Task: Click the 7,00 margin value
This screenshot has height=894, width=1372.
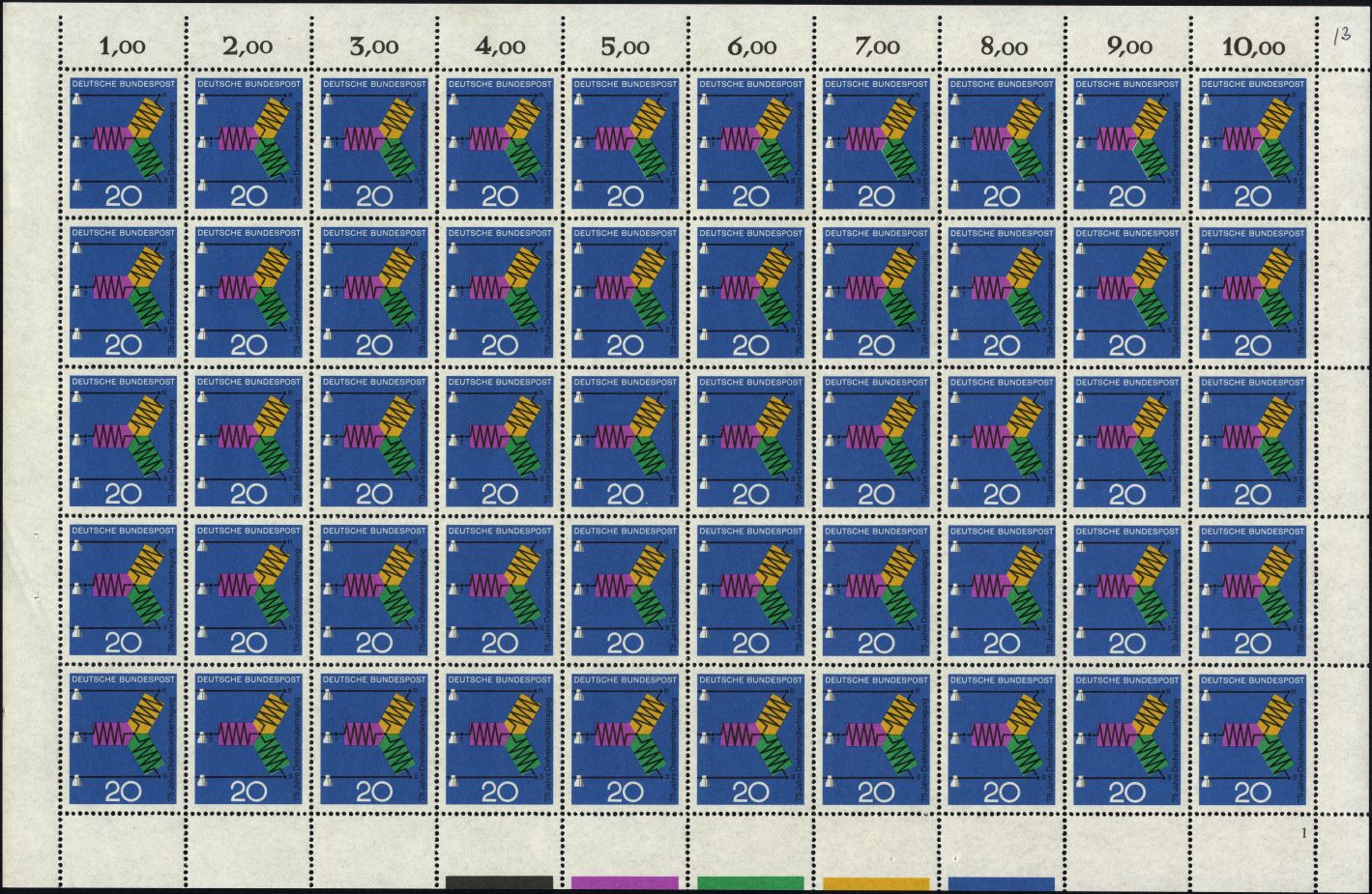Action: [876, 45]
